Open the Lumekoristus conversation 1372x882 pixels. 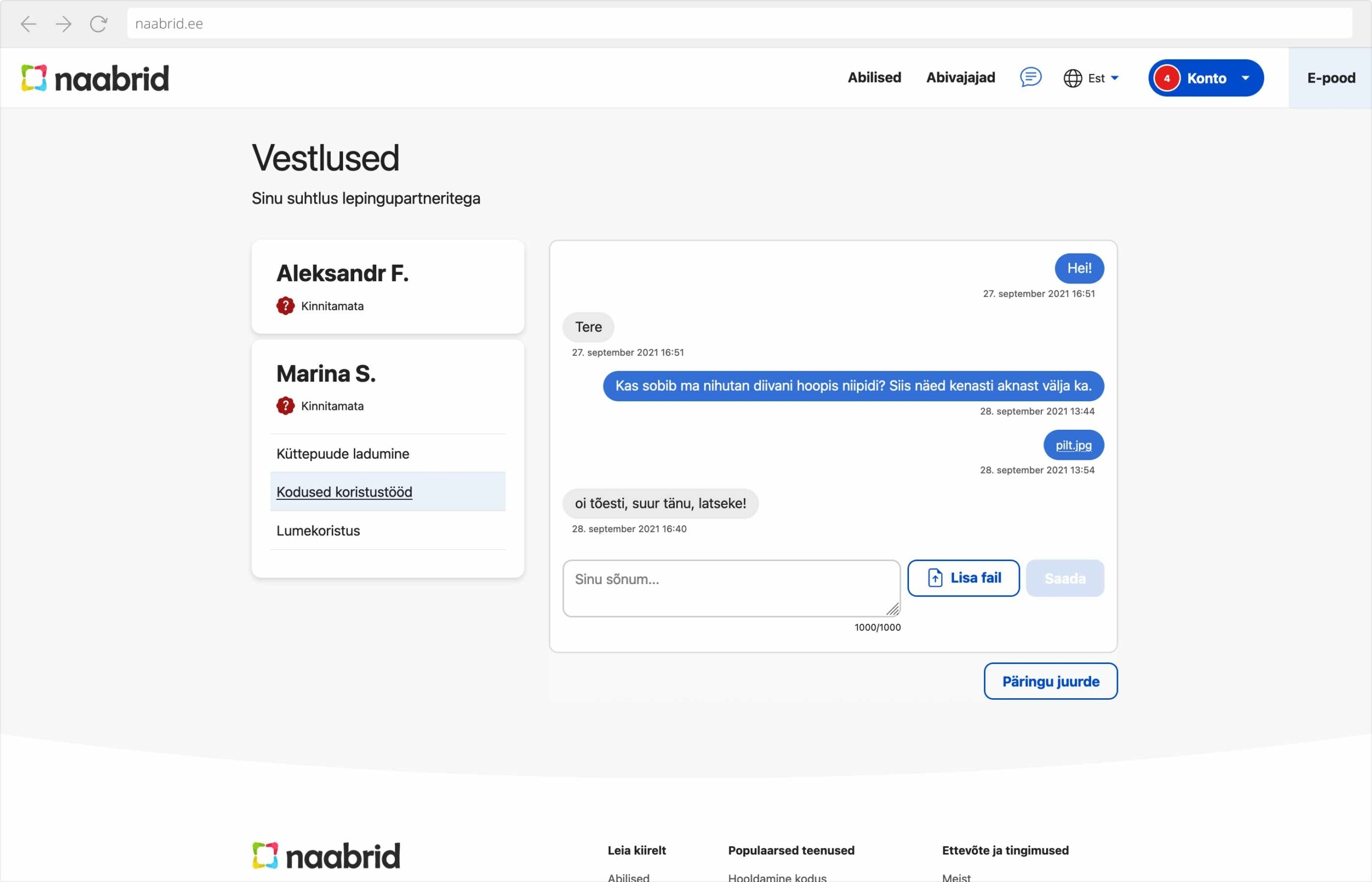pos(318,530)
